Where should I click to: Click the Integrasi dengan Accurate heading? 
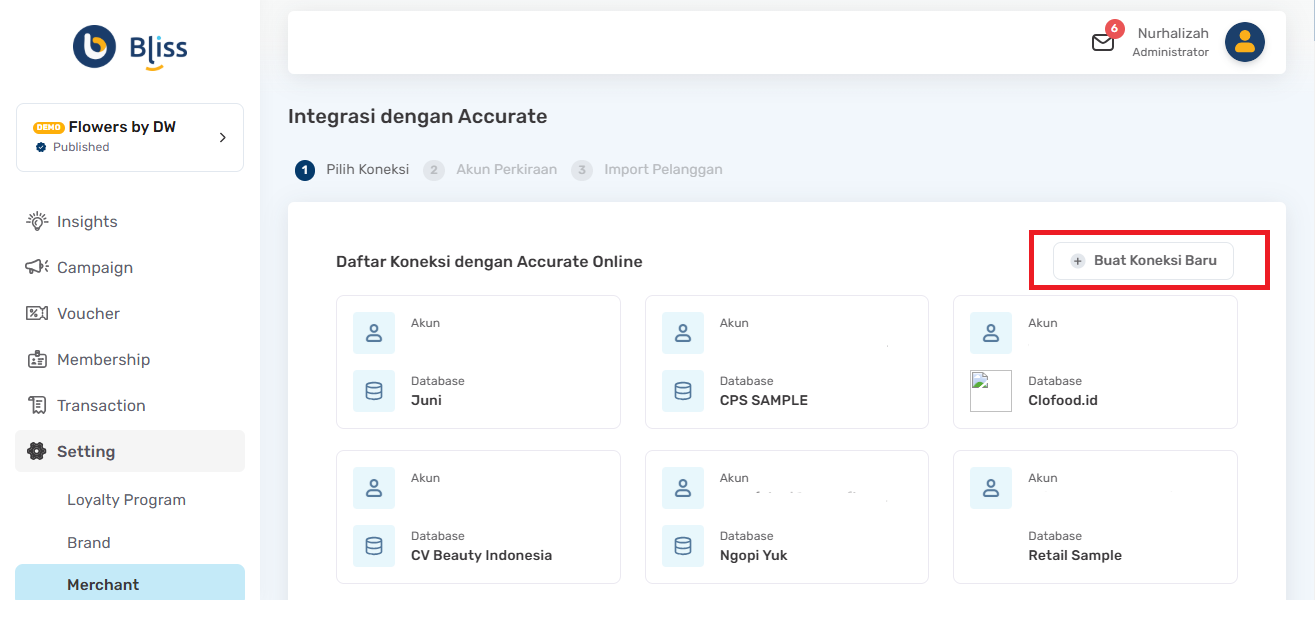coord(418,116)
